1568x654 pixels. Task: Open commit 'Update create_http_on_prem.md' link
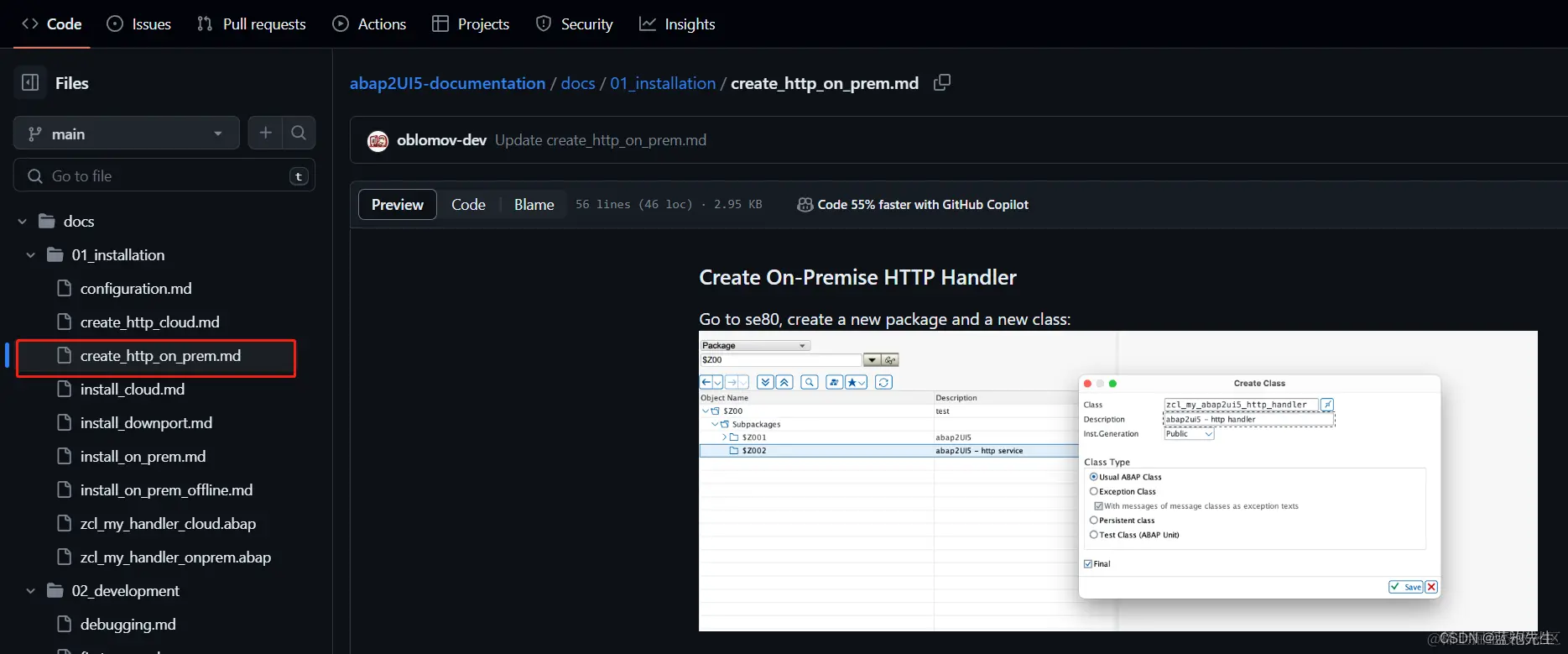coord(601,140)
